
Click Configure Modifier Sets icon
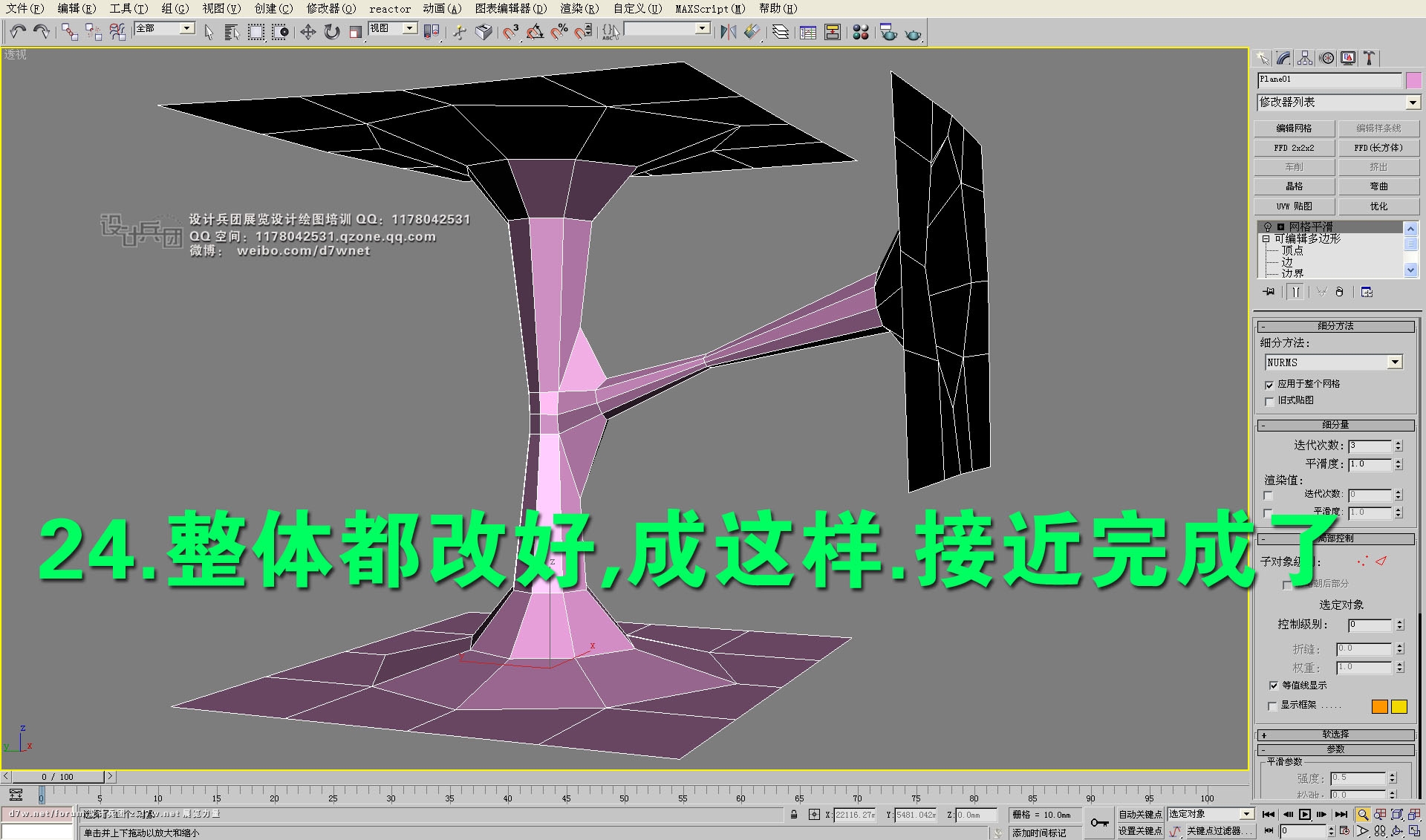pyautogui.click(x=1367, y=292)
